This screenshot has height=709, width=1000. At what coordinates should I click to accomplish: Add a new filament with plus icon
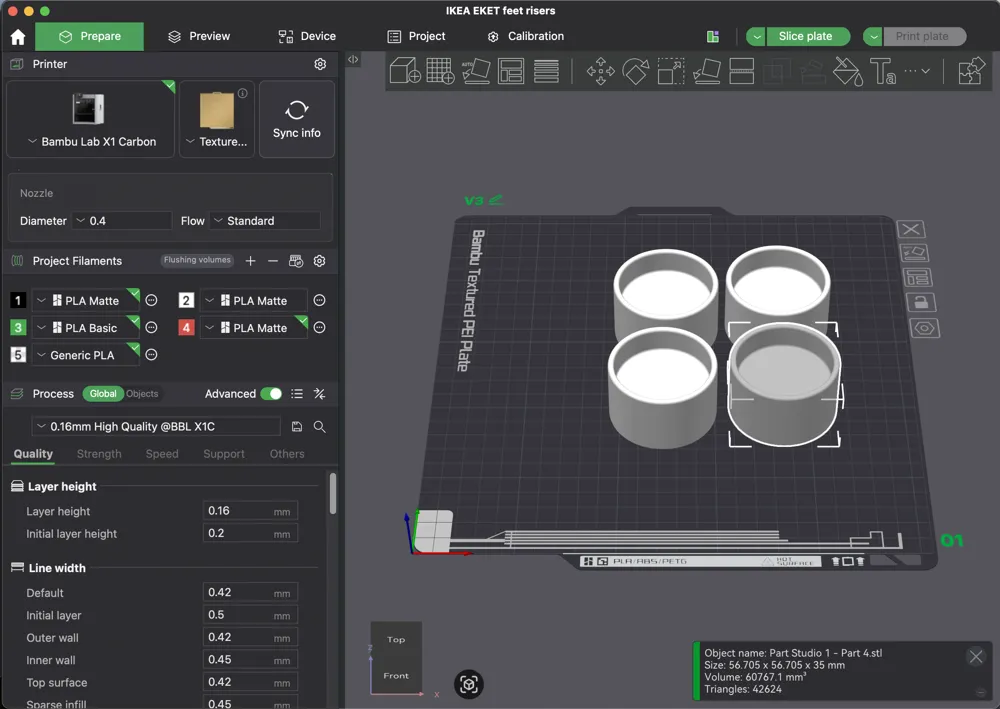[251, 261]
